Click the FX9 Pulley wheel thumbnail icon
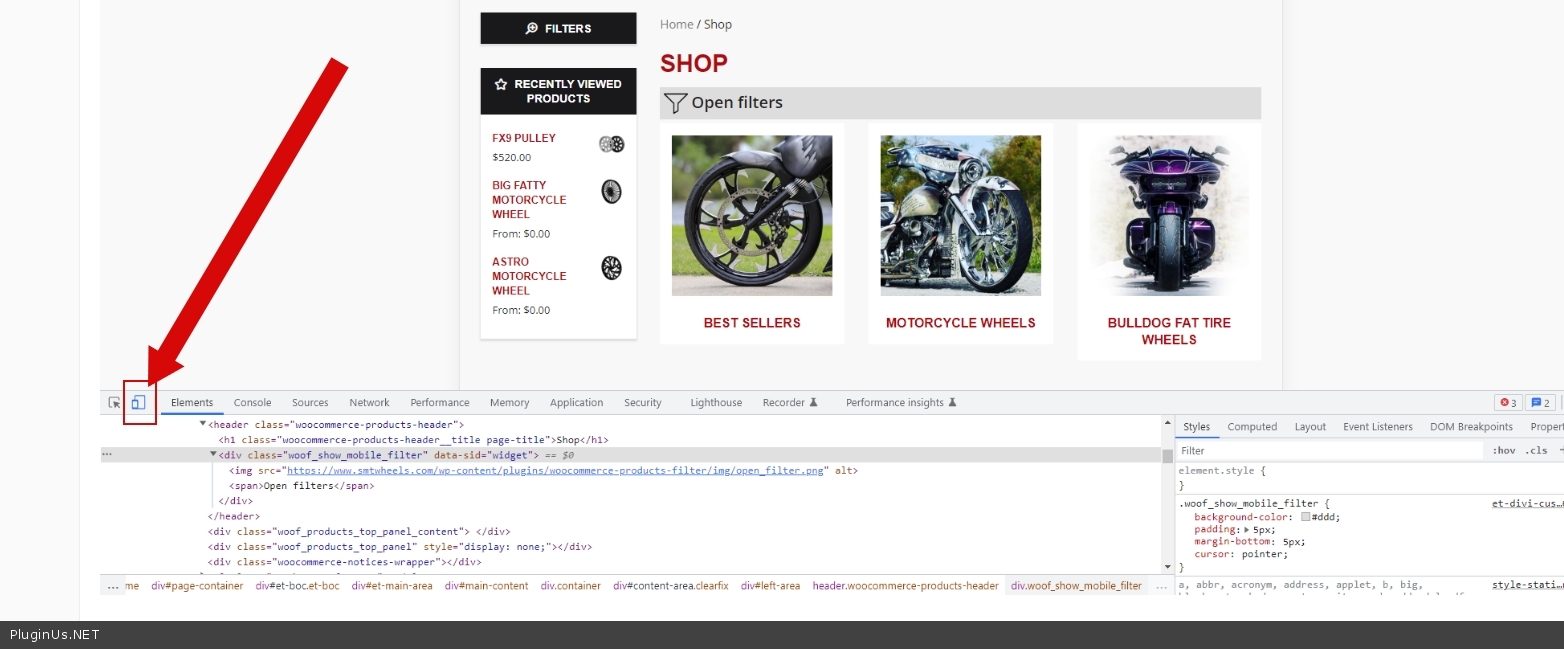This screenshot has height=649, width=1564. 611,145
